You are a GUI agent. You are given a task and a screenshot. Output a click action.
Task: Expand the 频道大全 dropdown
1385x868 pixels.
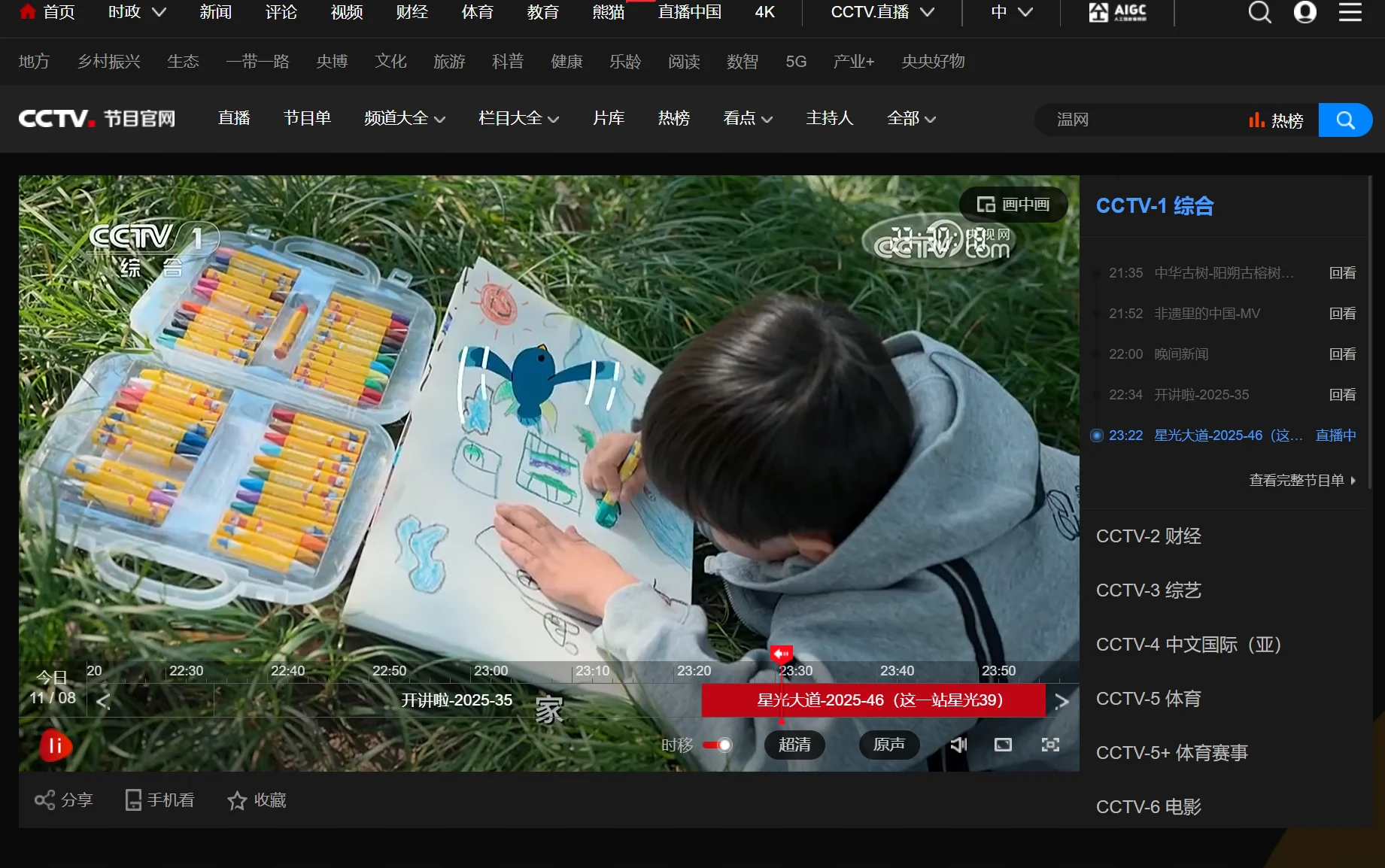405,119
